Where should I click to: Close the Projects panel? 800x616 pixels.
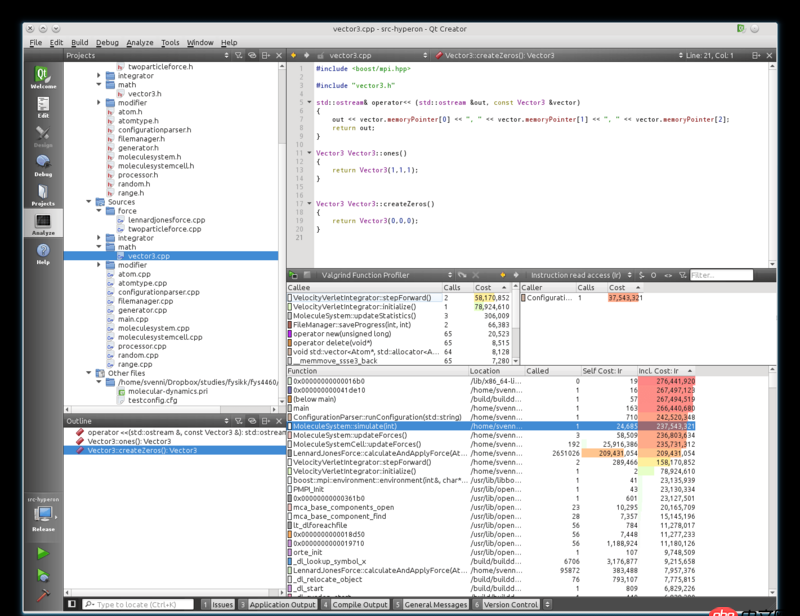point(279,55)
